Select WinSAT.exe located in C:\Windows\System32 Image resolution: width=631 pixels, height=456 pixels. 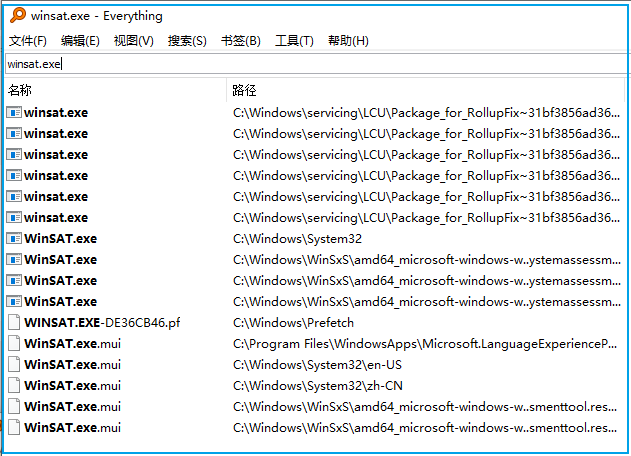[60, 239]
